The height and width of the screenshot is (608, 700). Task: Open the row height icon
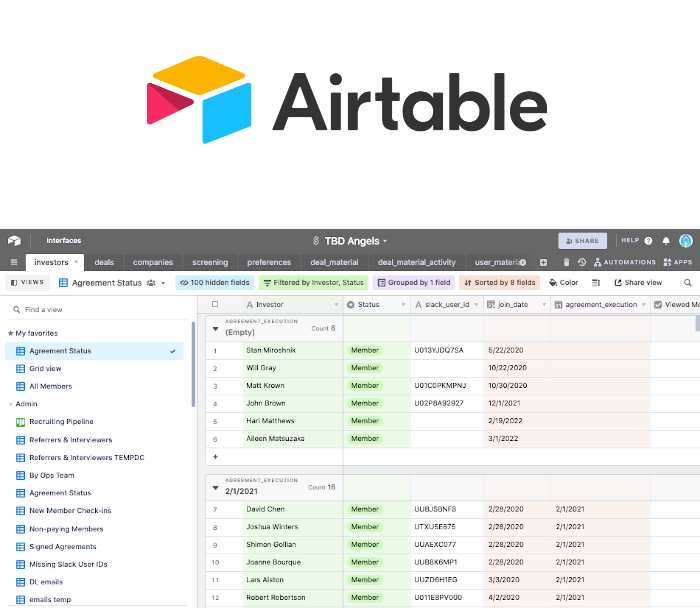click(596, 283)
